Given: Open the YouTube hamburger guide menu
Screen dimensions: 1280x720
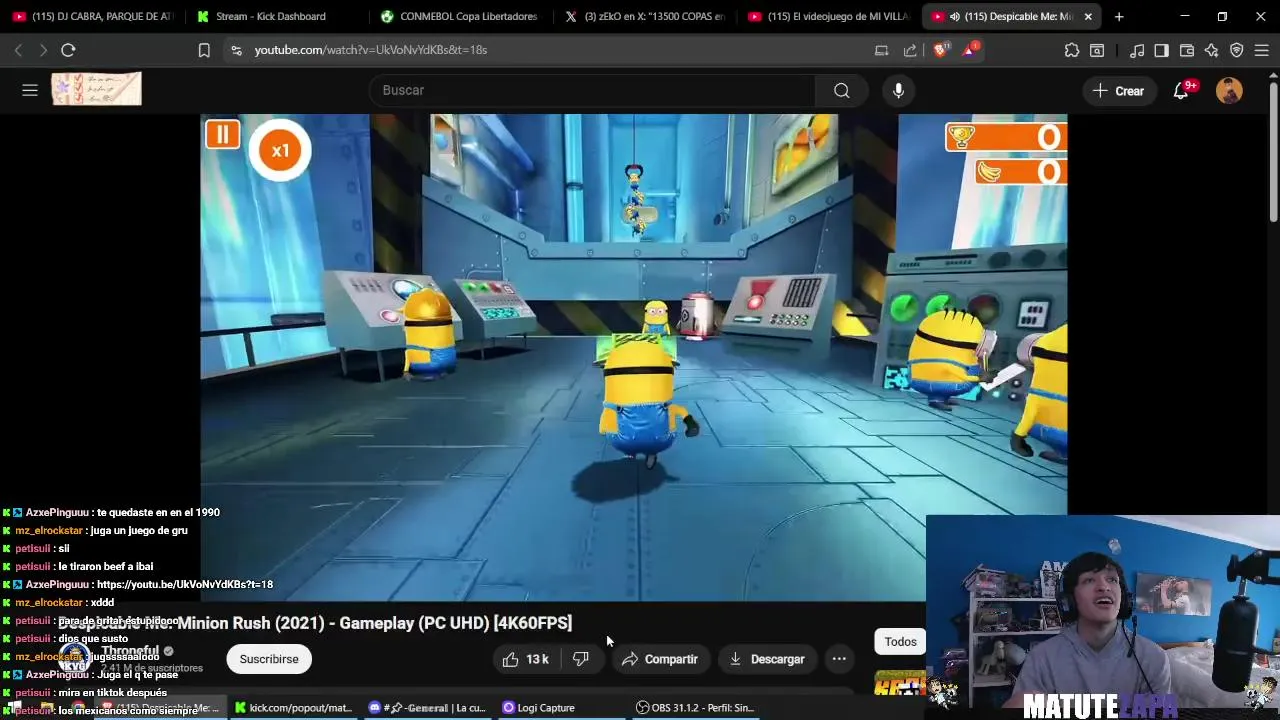Looking at the screenshot, I should click(30, 90).
